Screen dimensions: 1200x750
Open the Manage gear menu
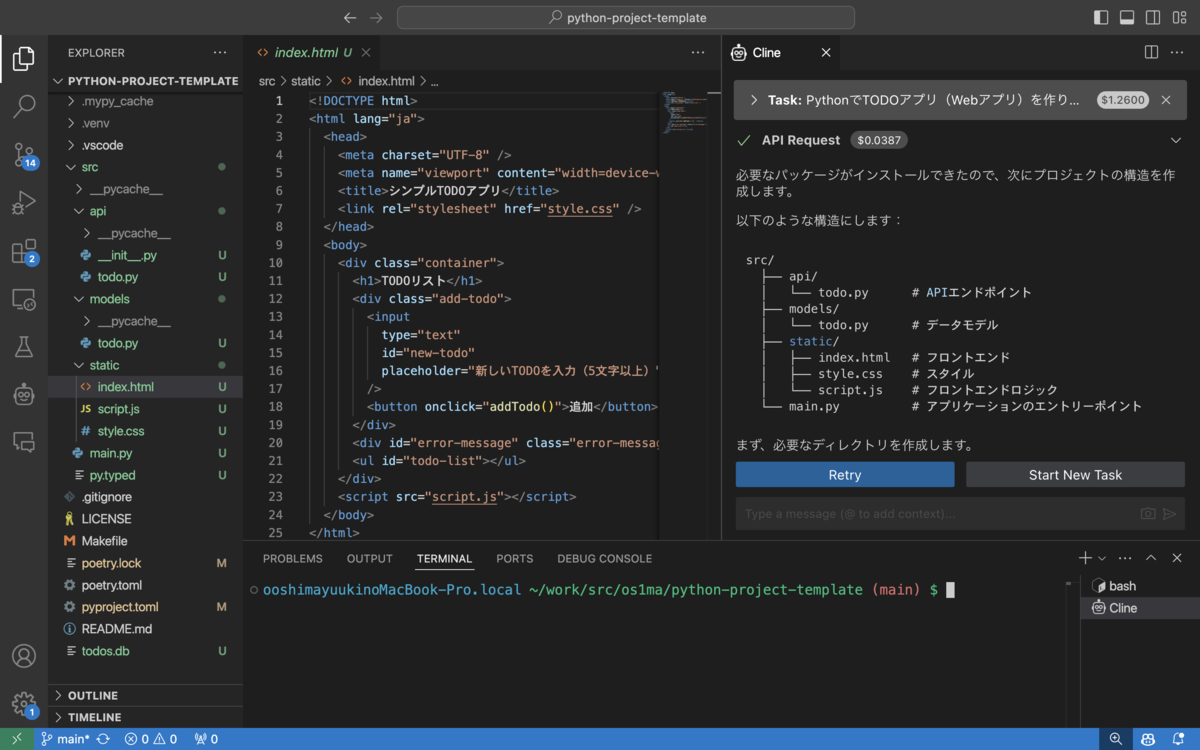coord(24,704)
